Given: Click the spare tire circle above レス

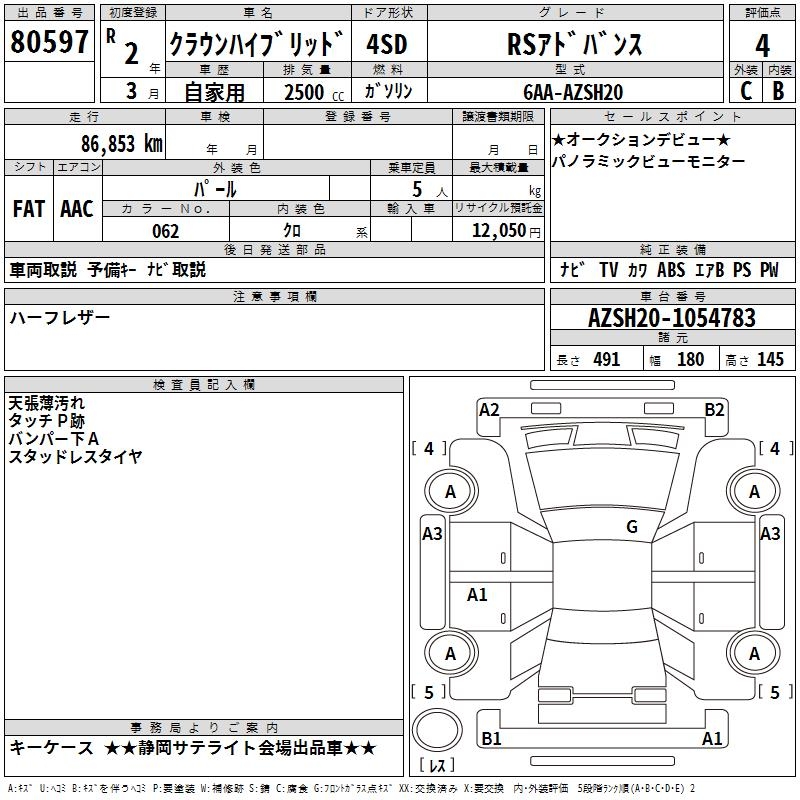Looking at the screenshot, I should (437, 731).
